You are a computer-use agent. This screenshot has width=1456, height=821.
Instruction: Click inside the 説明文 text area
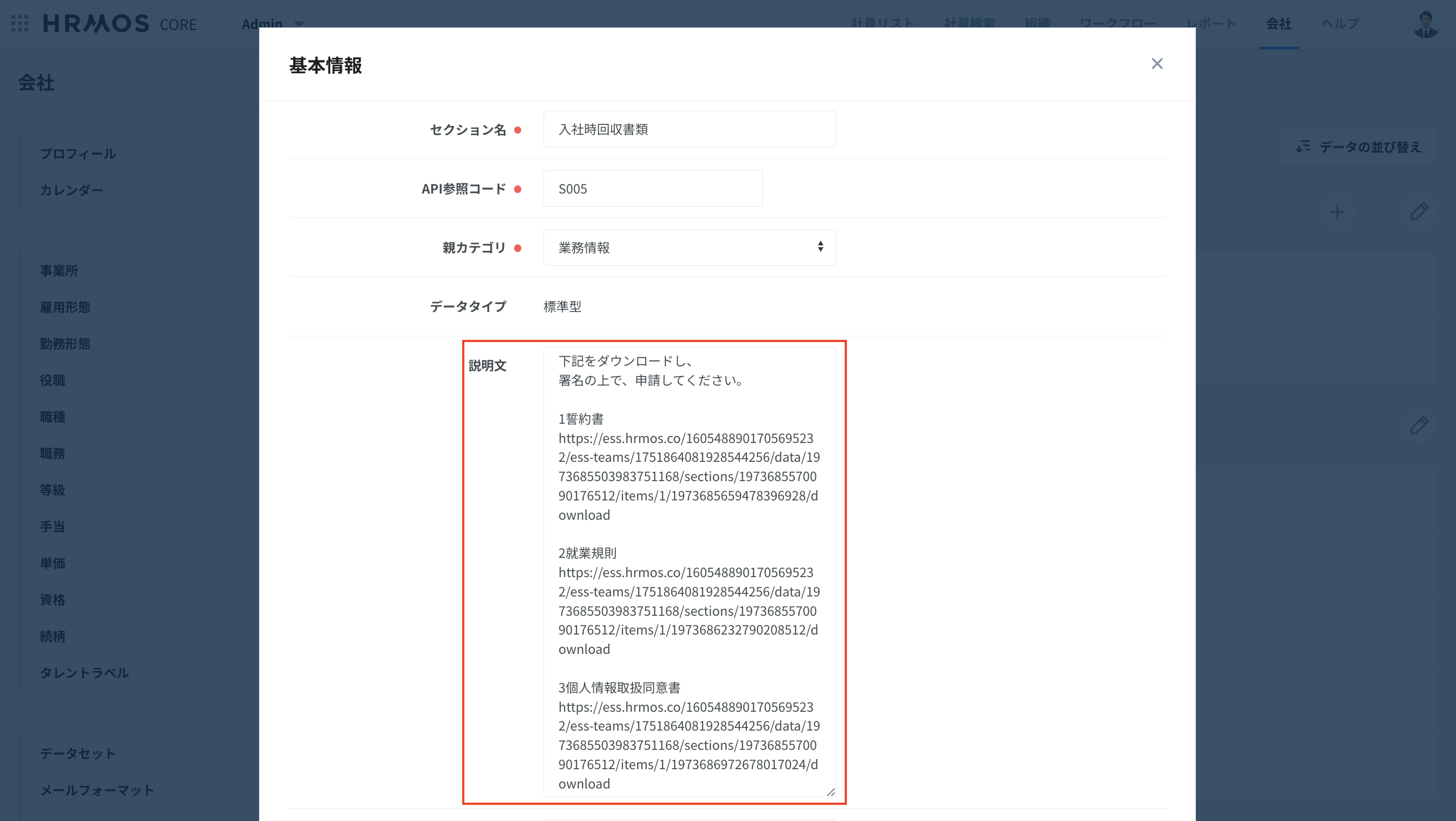tap(689, 571)
